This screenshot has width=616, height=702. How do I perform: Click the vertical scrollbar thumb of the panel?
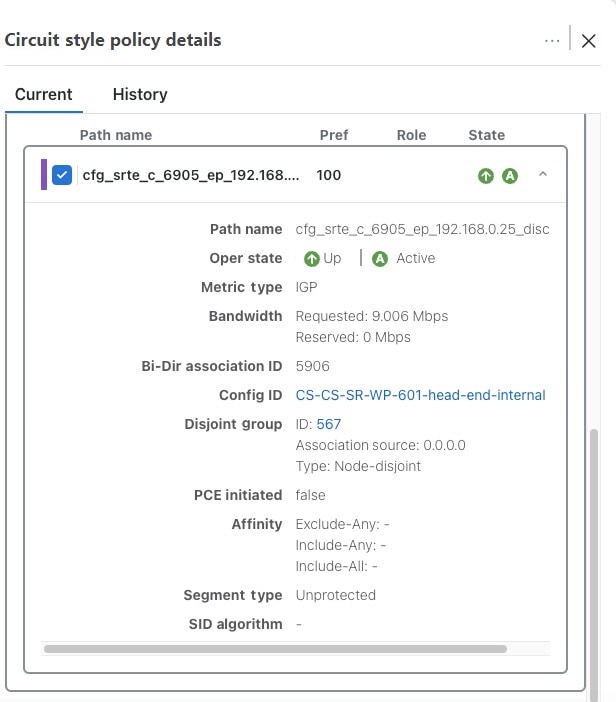(x=594, y=564)
